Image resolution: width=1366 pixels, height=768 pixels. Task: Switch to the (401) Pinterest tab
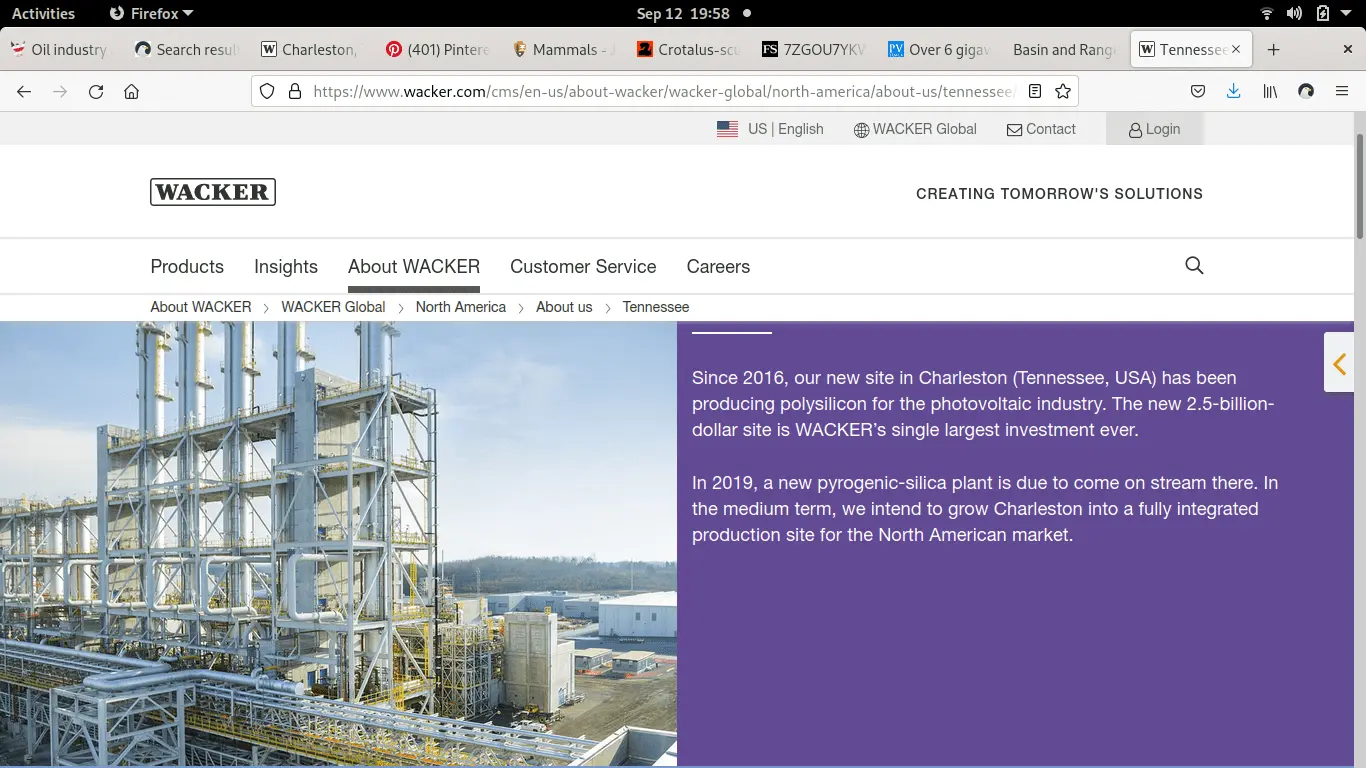(x=435, y=49)
